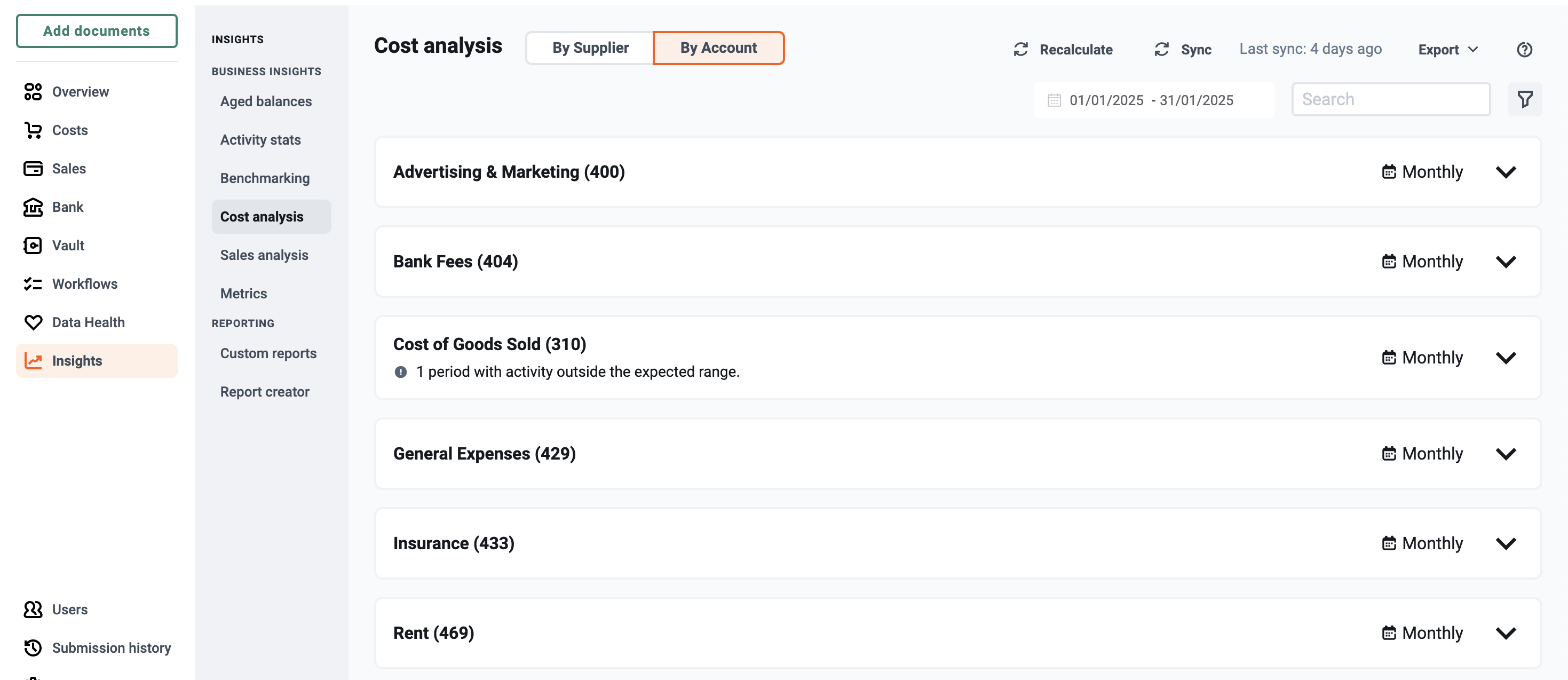Click the Vault safe icon
This screenshot has height=680, width=1568.
click(33, 246)
